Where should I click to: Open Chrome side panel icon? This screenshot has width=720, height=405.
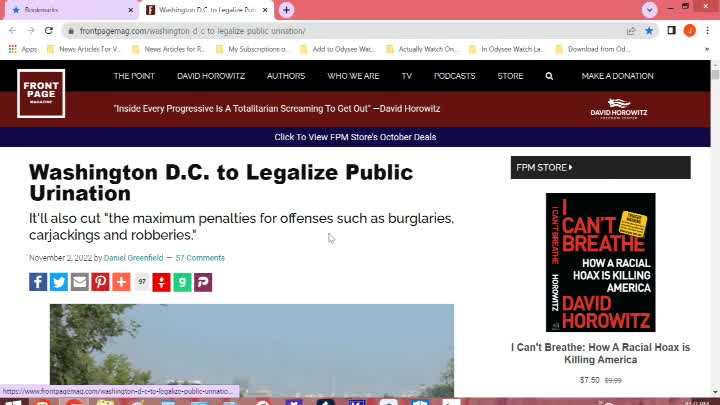(671, 30)
